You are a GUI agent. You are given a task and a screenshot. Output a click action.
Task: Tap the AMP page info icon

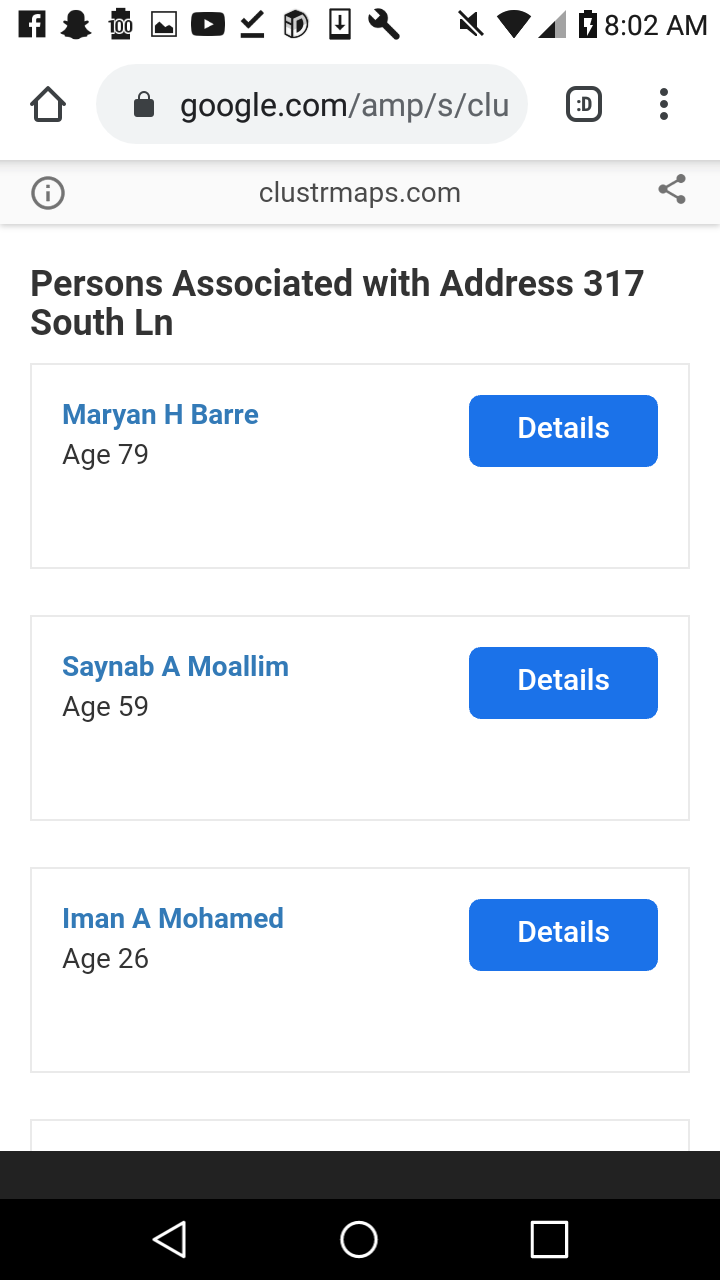48,193
